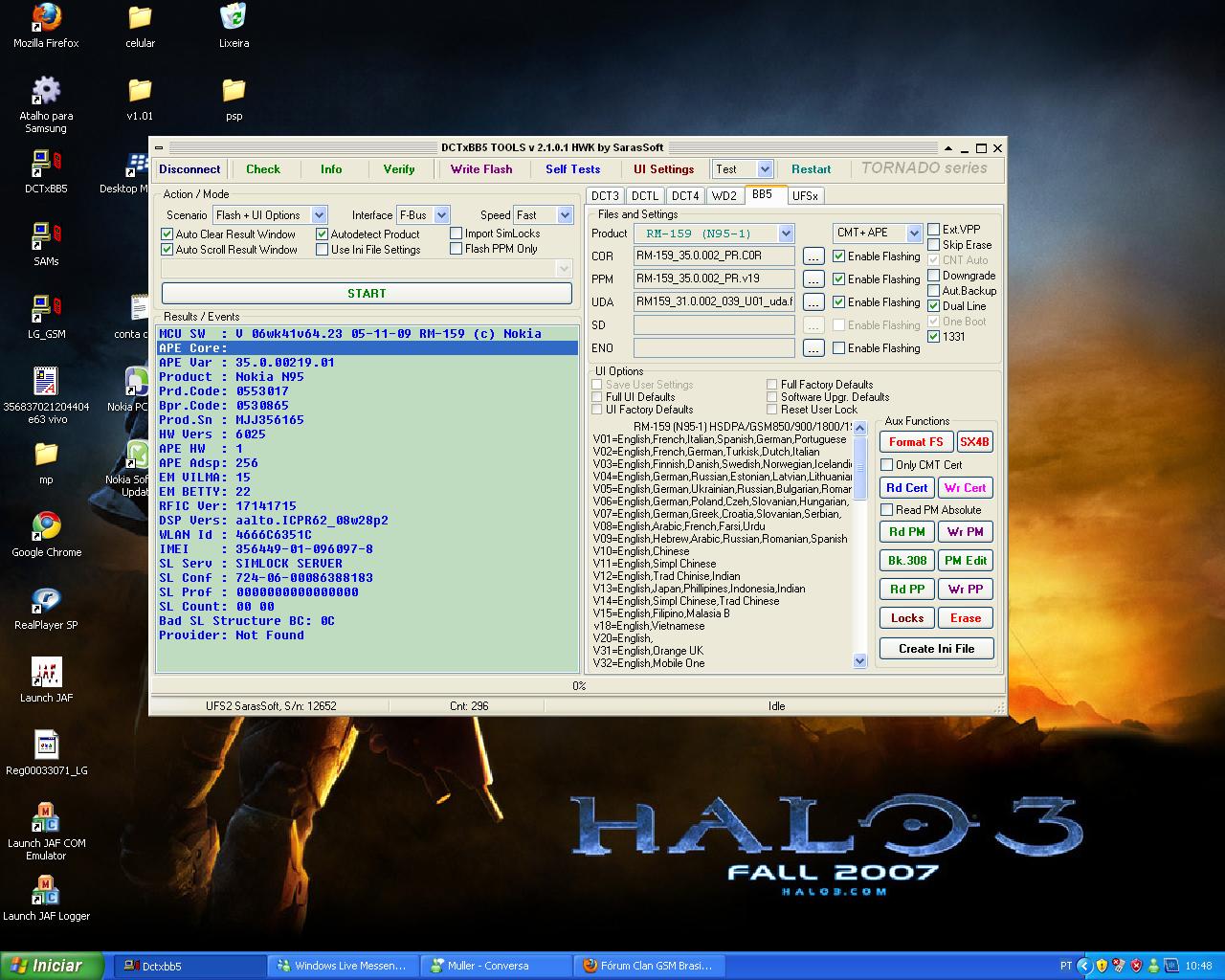
Task: Enable Import SimLocks checkbox
Action: [457, 234]
